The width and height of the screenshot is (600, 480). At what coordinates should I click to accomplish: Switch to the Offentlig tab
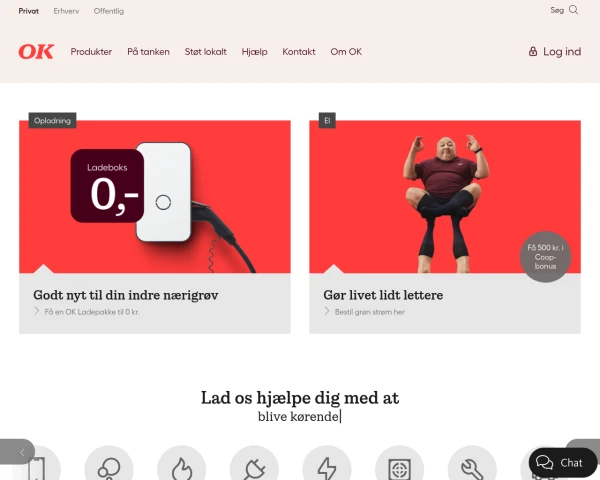pyautogui.click(x=109, y=11)
